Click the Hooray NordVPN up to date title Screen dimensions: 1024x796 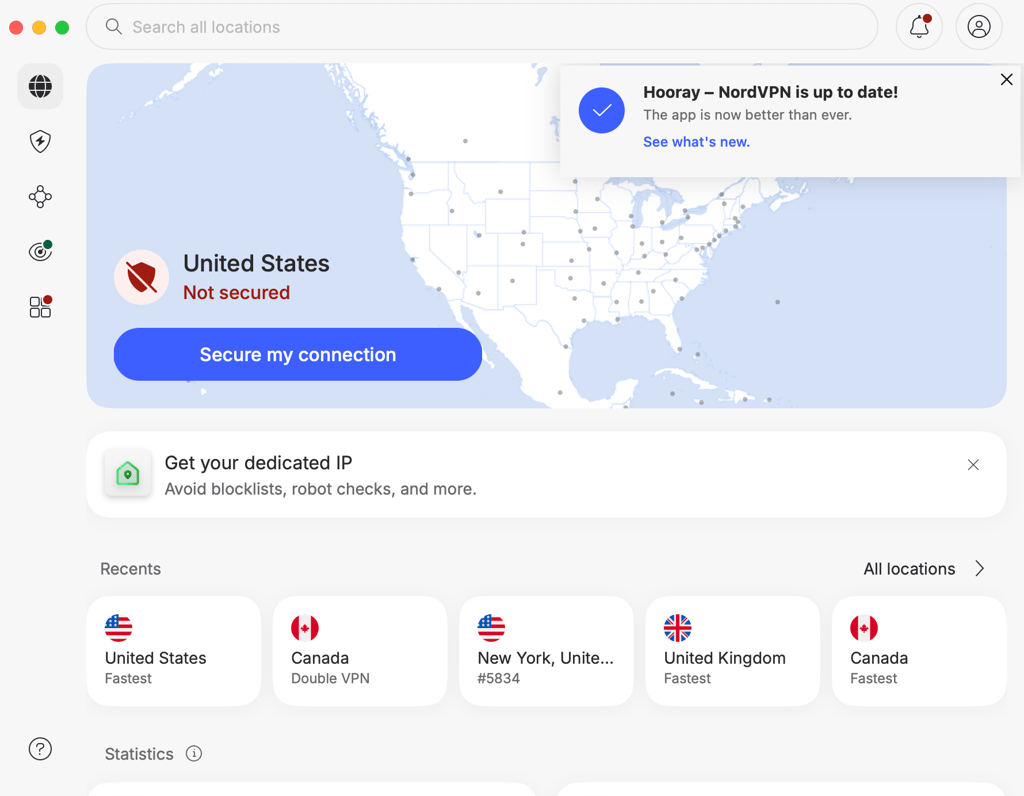tap(771, 92)
